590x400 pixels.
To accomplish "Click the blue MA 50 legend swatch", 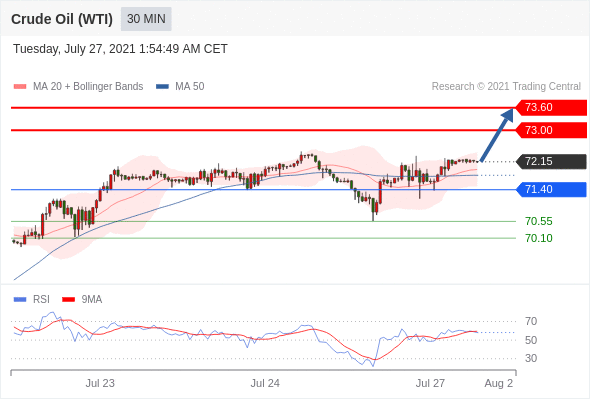I will coord(163,87).
